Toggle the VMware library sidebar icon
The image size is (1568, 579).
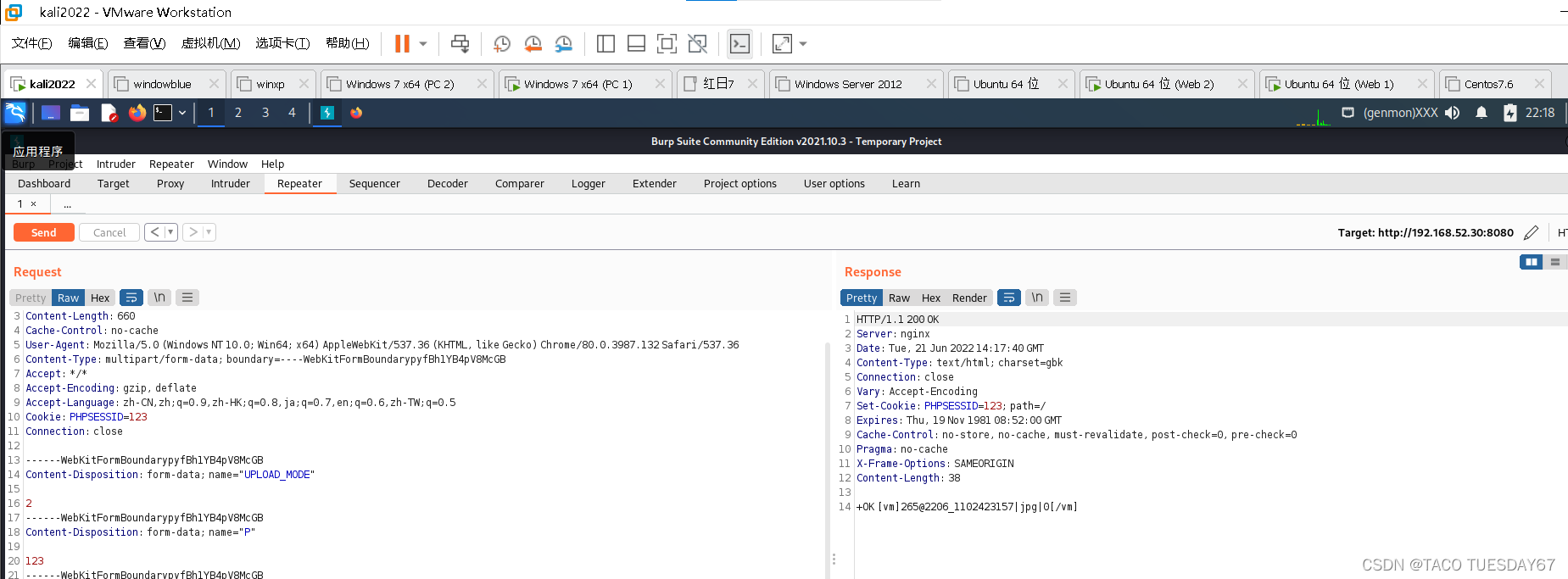[x=605, y=43]
